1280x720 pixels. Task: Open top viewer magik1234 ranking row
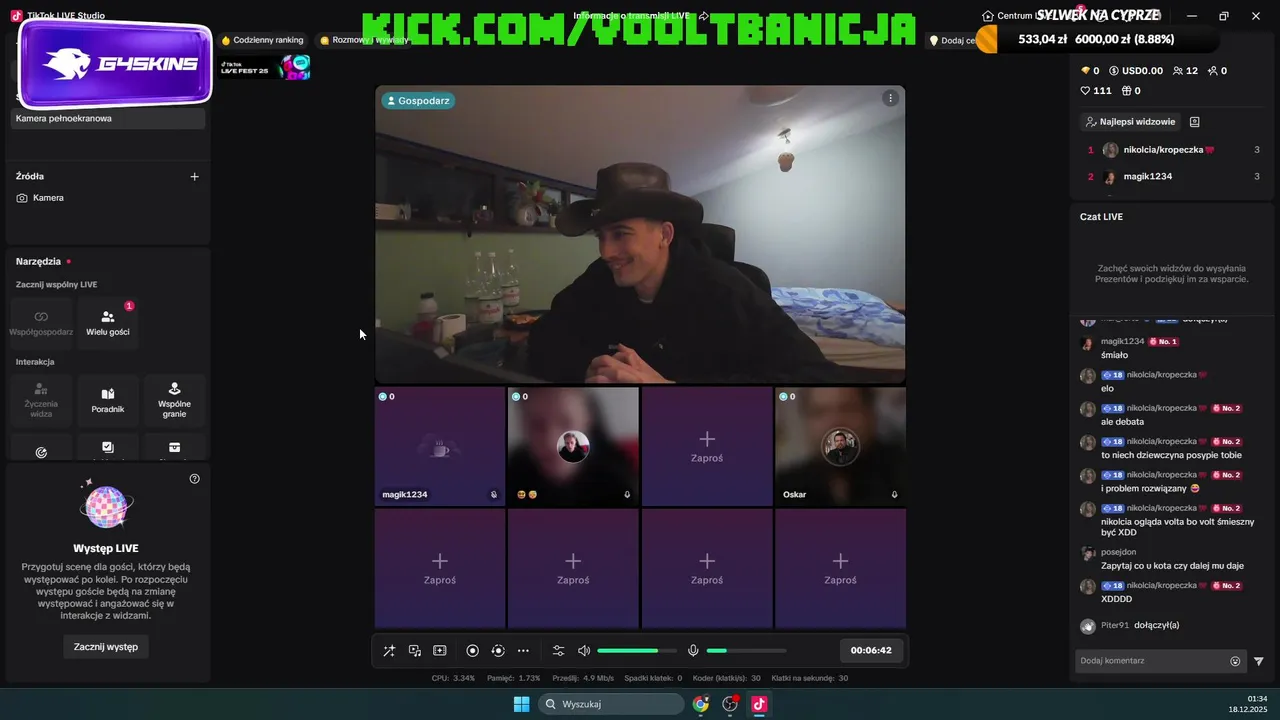pos(1173,177)
